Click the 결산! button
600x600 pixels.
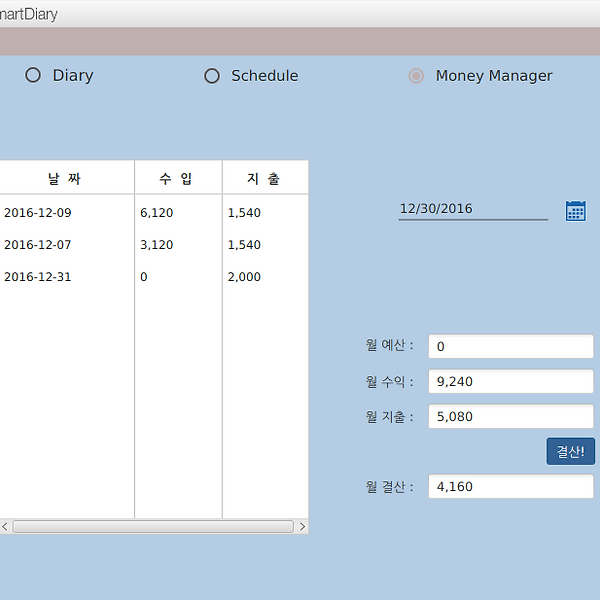point(570,451)
